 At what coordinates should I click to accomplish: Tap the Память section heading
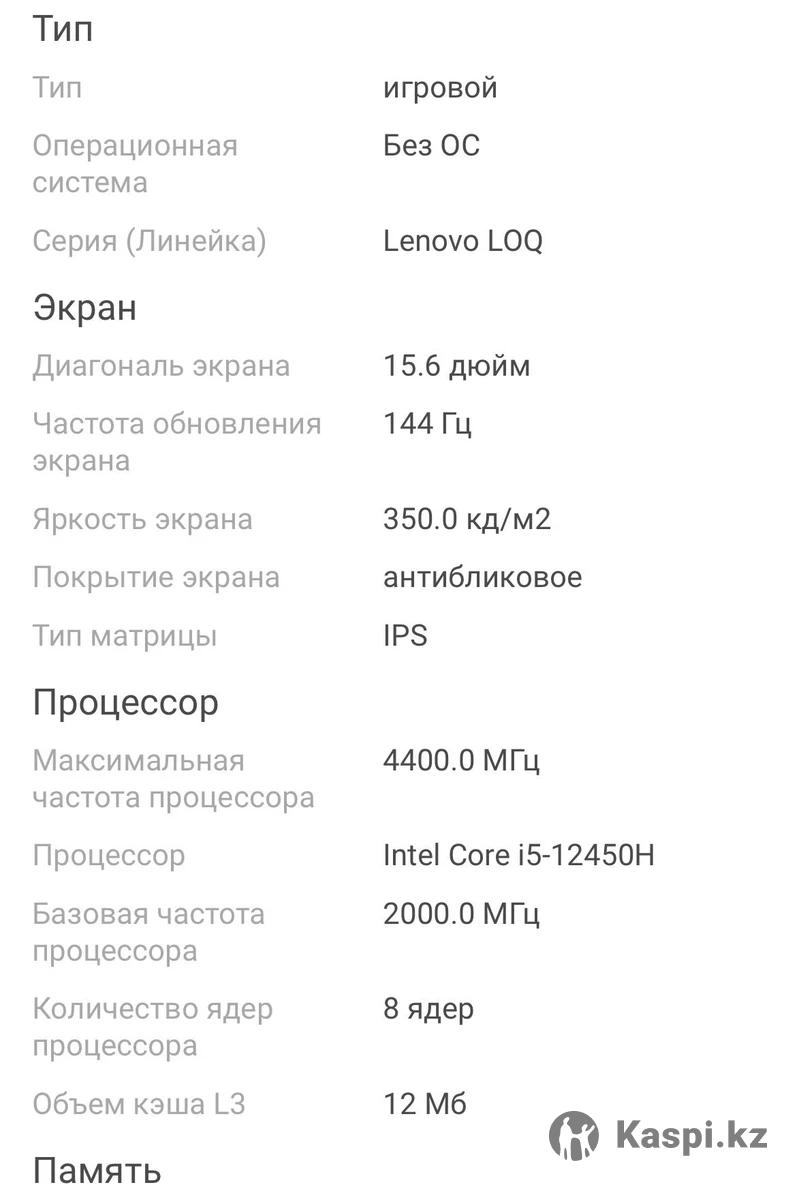[97, 1171]
